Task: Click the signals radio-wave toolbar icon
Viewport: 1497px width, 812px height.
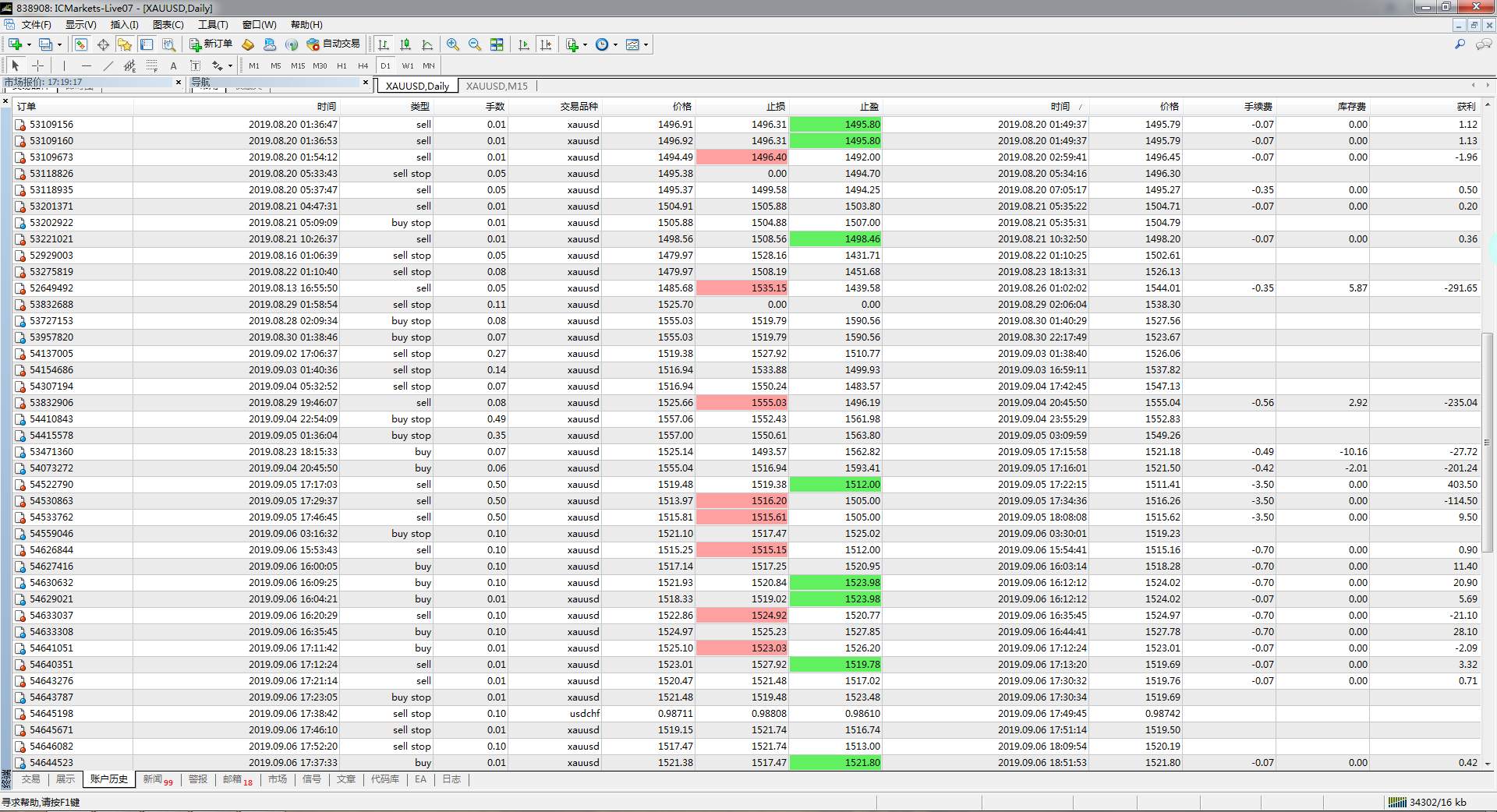Action: tap(292, 44)
